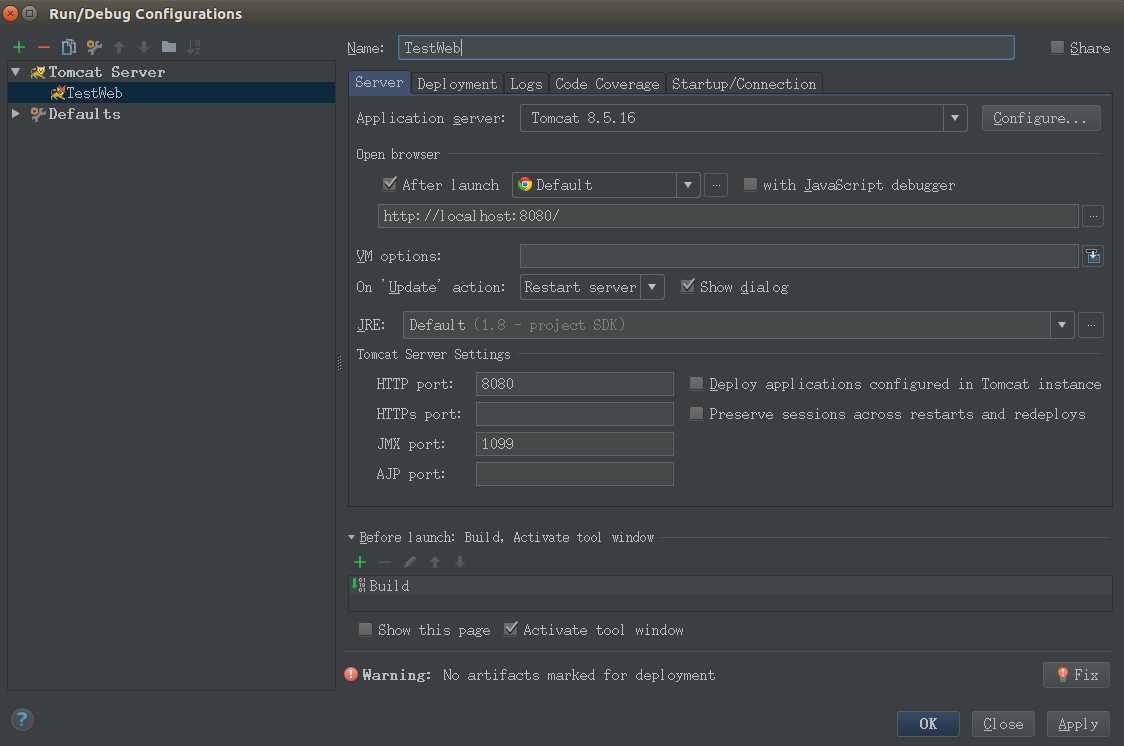Collapse the Tomcat Server tree node
Viewport: 1124px width, 746px height.
(x=16, y=72)
